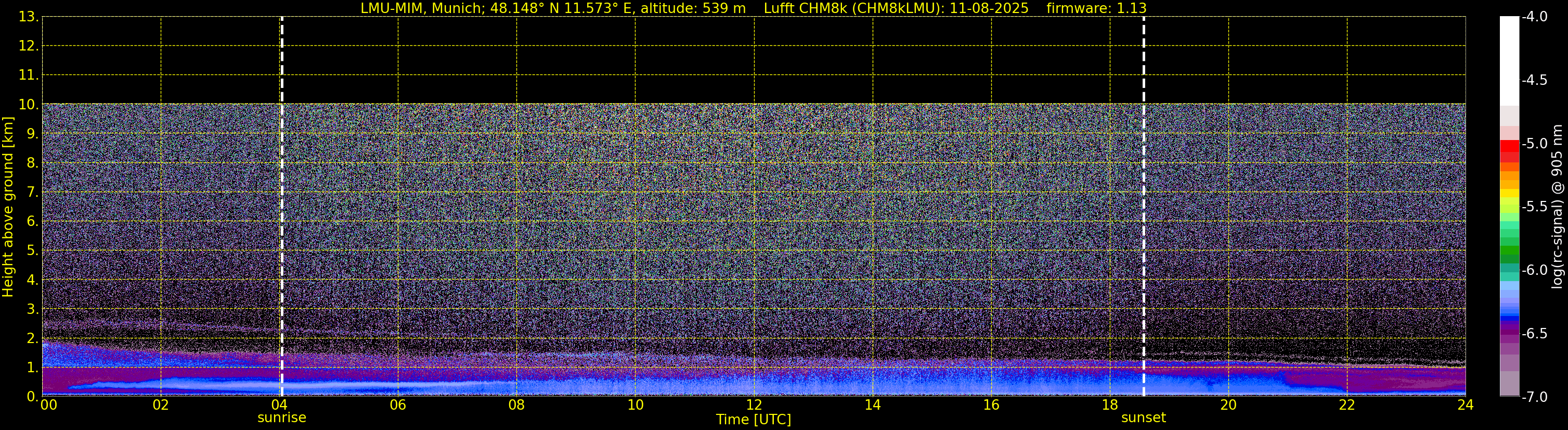1568x430 pixels.
Task: Click the '20' time tick label
Action: tap(1228, 405)
